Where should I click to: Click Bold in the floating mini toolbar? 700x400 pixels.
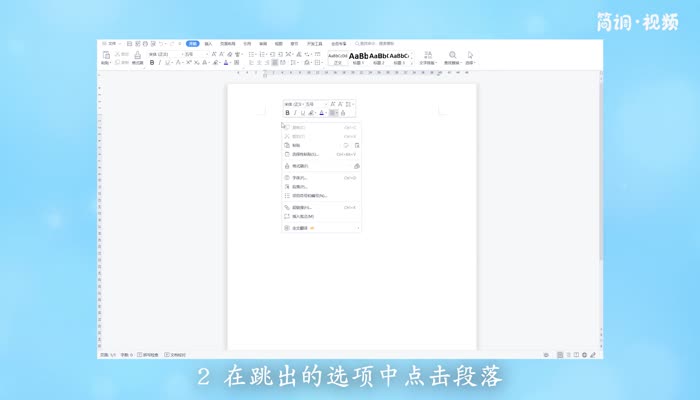click(x=287, y=113)
